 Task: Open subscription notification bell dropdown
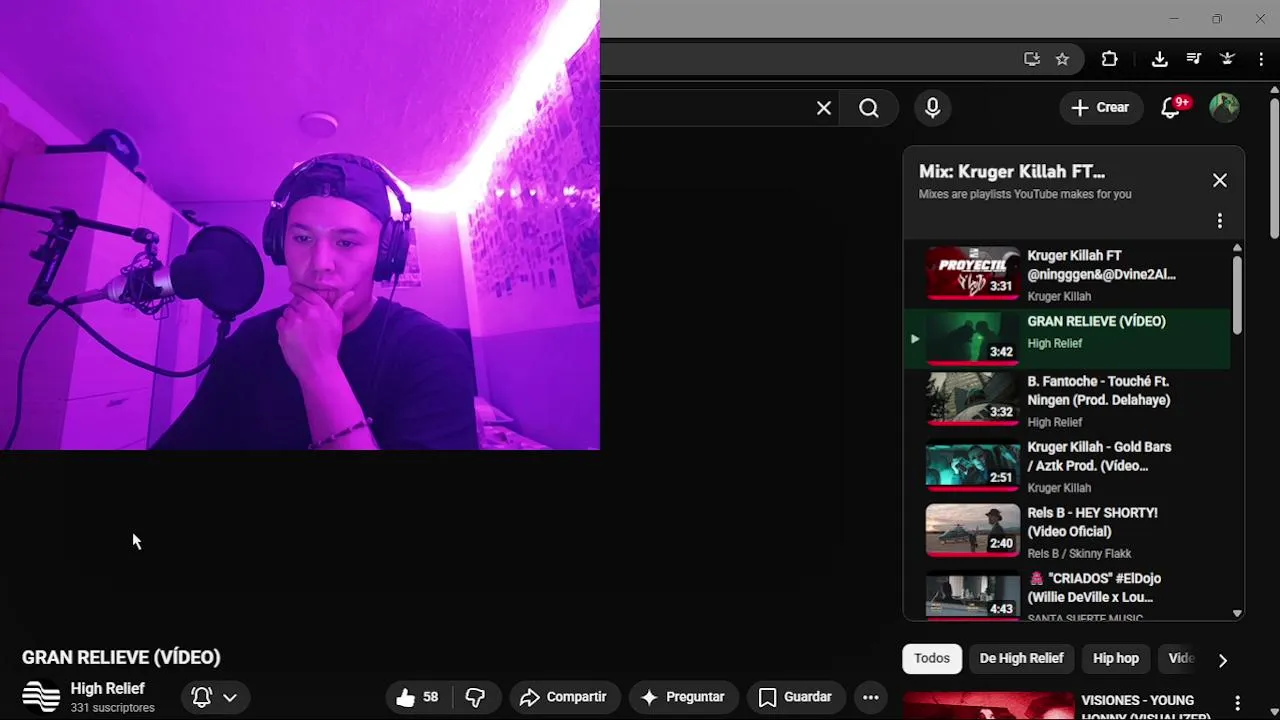[x=215, y=697]
